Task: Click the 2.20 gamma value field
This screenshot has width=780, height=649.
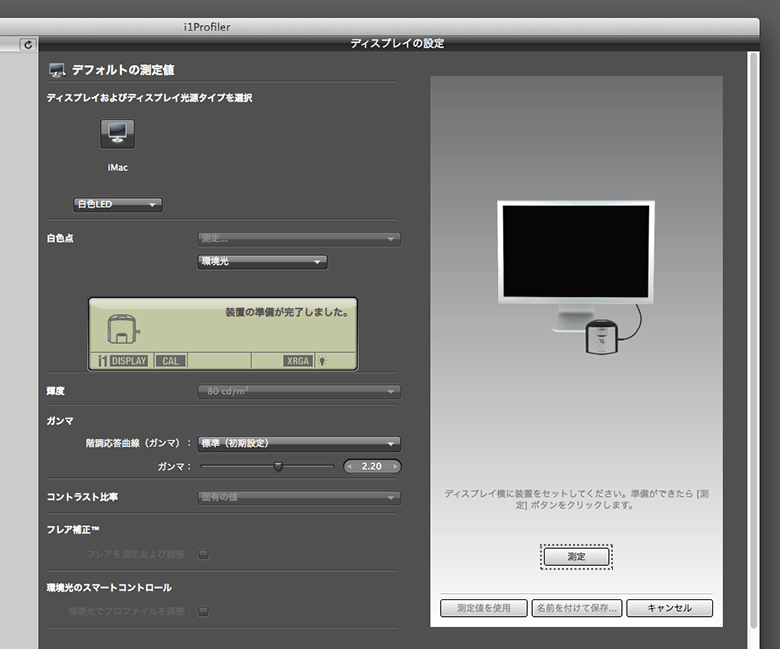Action: (x=372, y=466)
